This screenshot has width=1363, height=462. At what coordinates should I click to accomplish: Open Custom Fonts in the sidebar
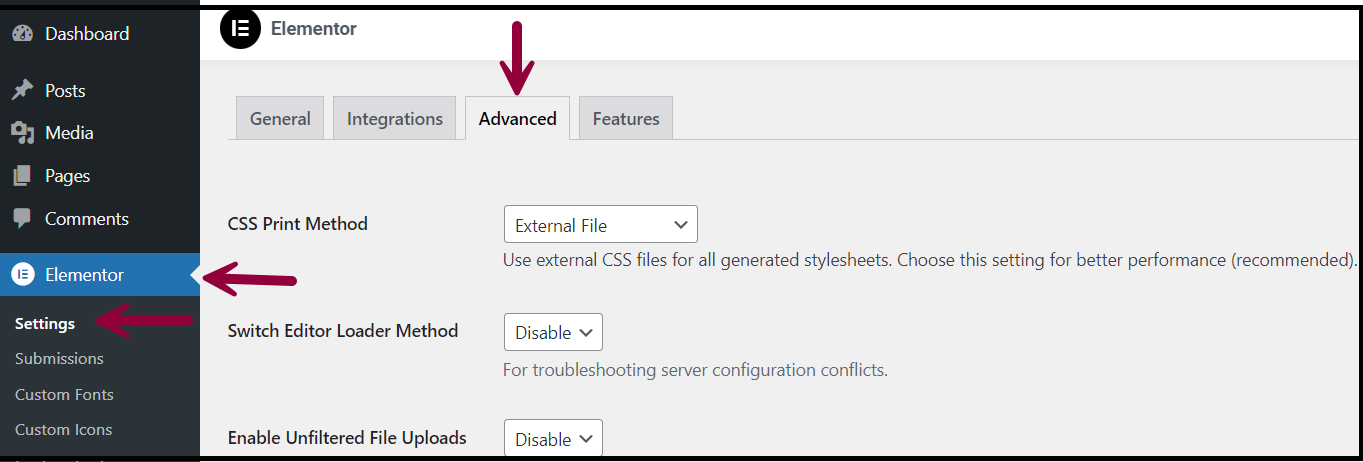(x=64, y=394)
